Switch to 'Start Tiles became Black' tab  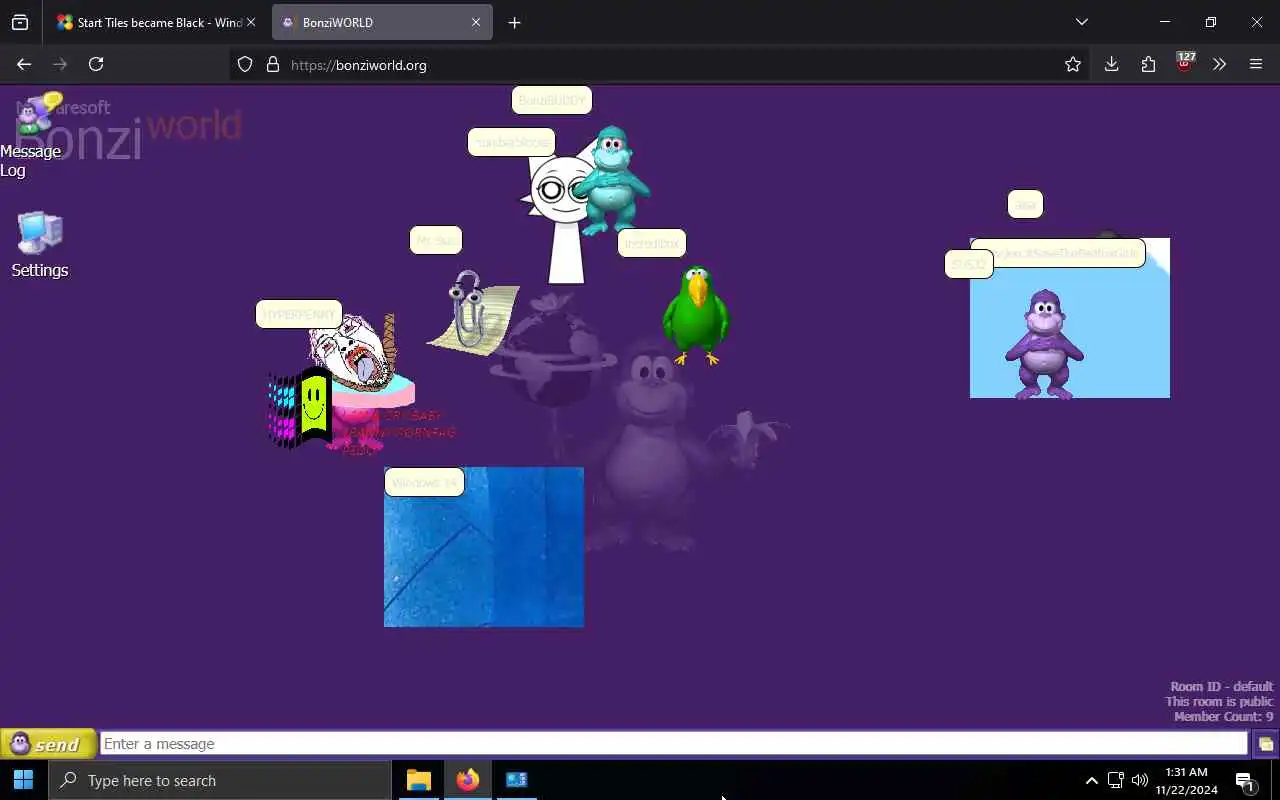(150, 22)
